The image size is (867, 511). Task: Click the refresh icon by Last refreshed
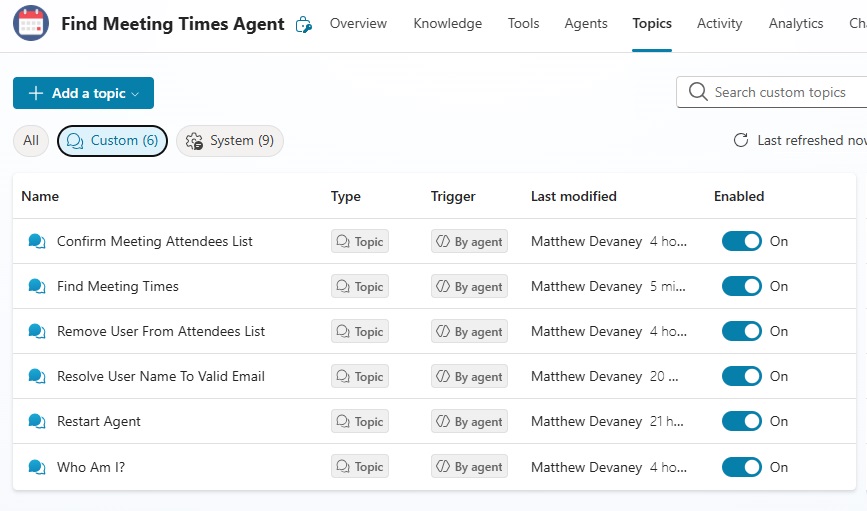(x=741, y=140)
